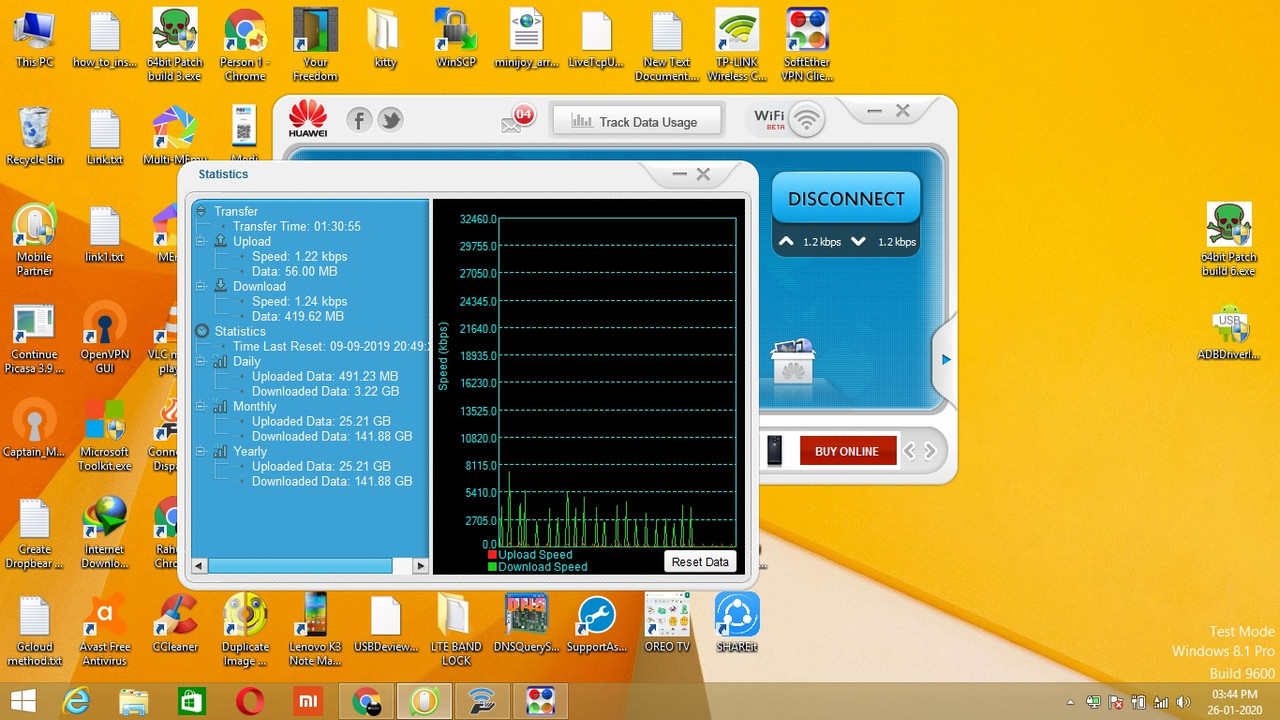Show hidden tray icons arrow
The height and width of the screenshot is (720, 1280).
click(x=1070, y=702)
